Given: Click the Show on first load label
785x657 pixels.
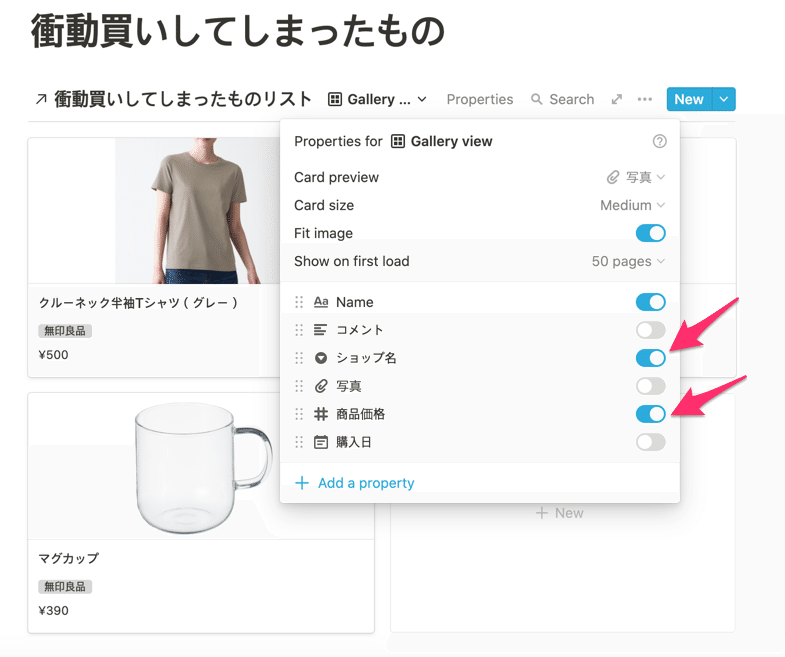Looking at the screenshot, I should 351,261.
